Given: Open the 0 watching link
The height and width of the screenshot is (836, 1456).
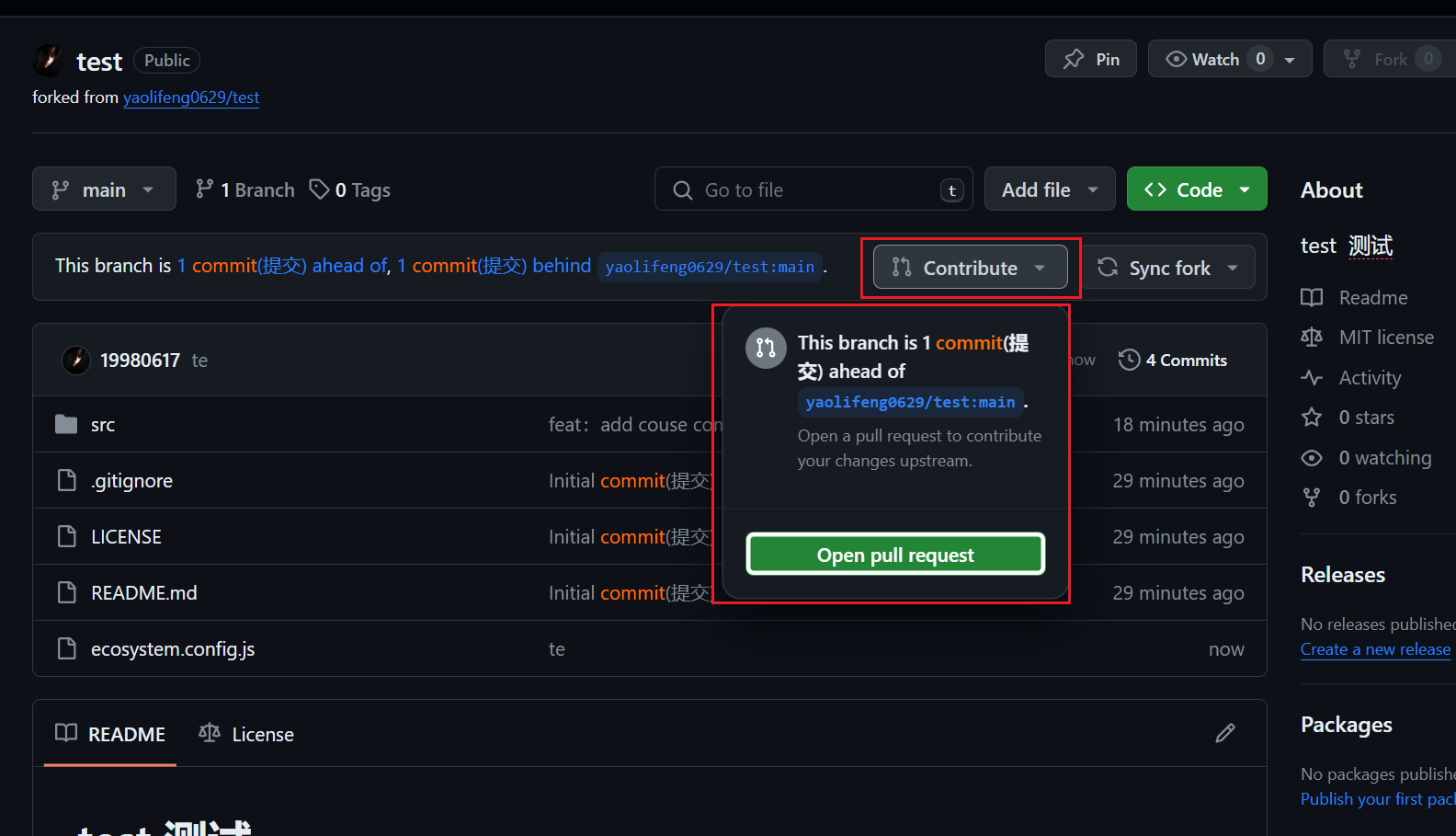Looking at the screenshot, I should pos(1366,458).
